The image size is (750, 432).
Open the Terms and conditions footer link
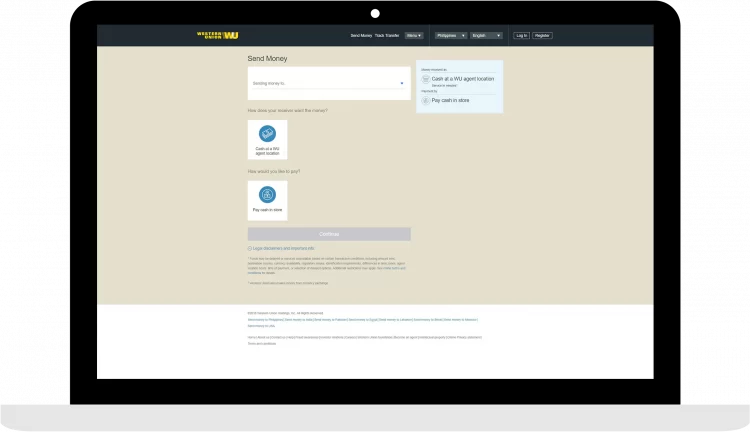pyautogui.click(x=262, y=343)
